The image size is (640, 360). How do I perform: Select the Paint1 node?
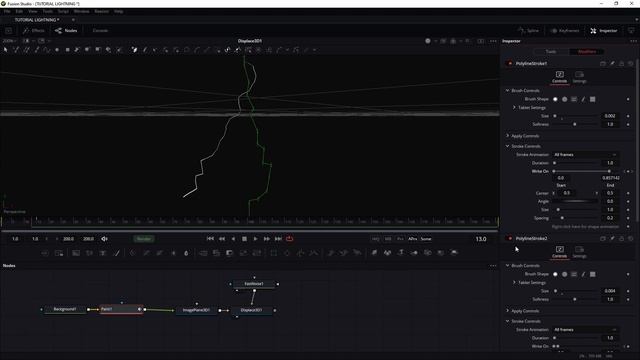pyautogui.click(x=122, y=309)
